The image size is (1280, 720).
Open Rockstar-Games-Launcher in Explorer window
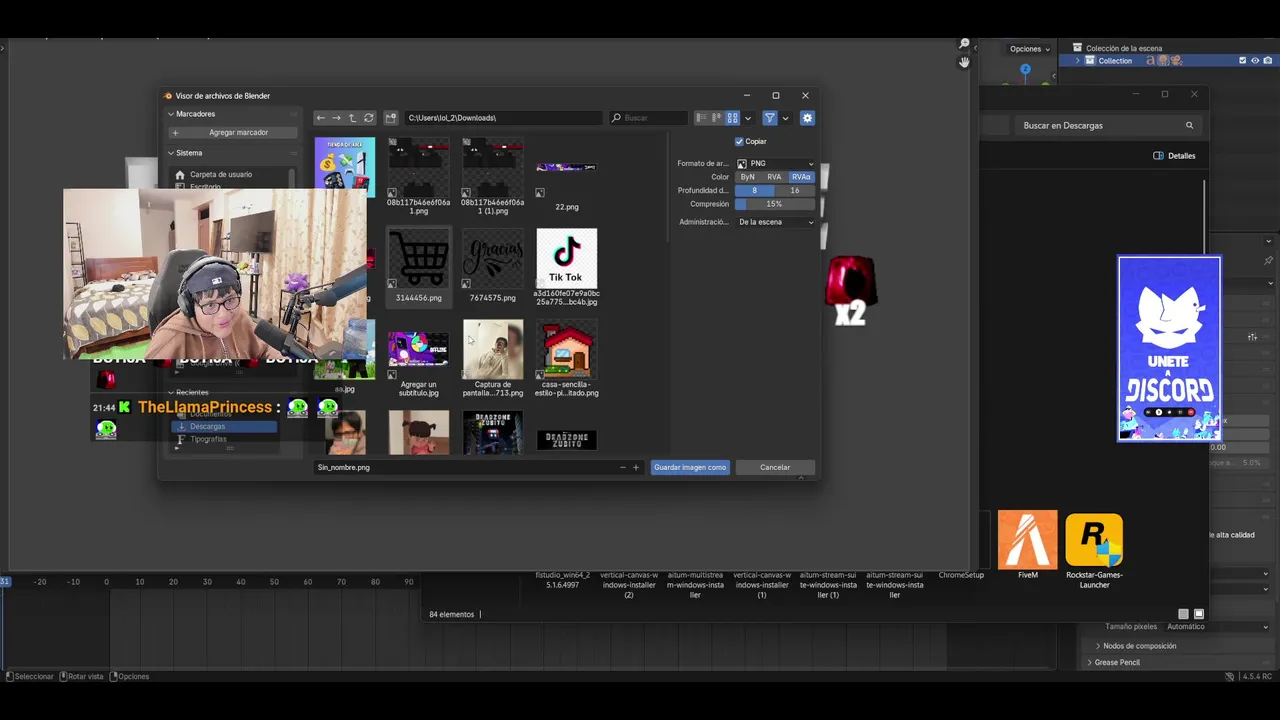[x=1094, y=550]
